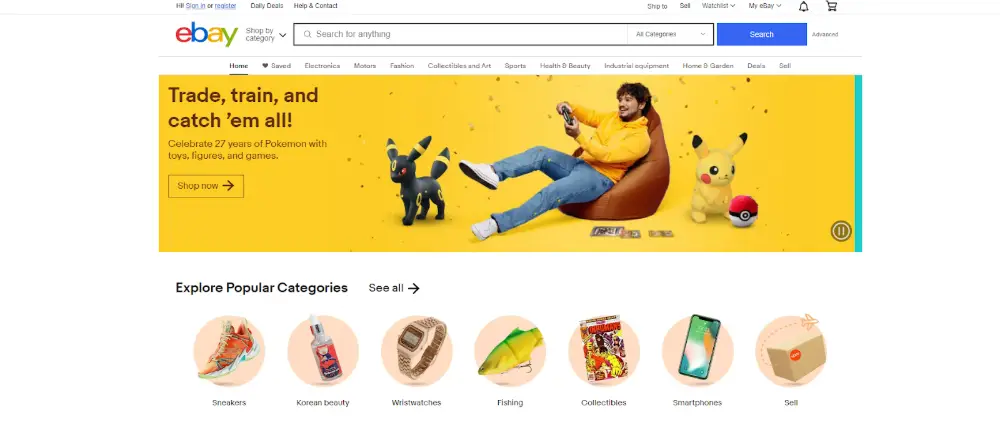Image resolution: width=1000 pixels, height=433 pixels.
Task: Open the notifications bell icon
Action: (804, 6)
